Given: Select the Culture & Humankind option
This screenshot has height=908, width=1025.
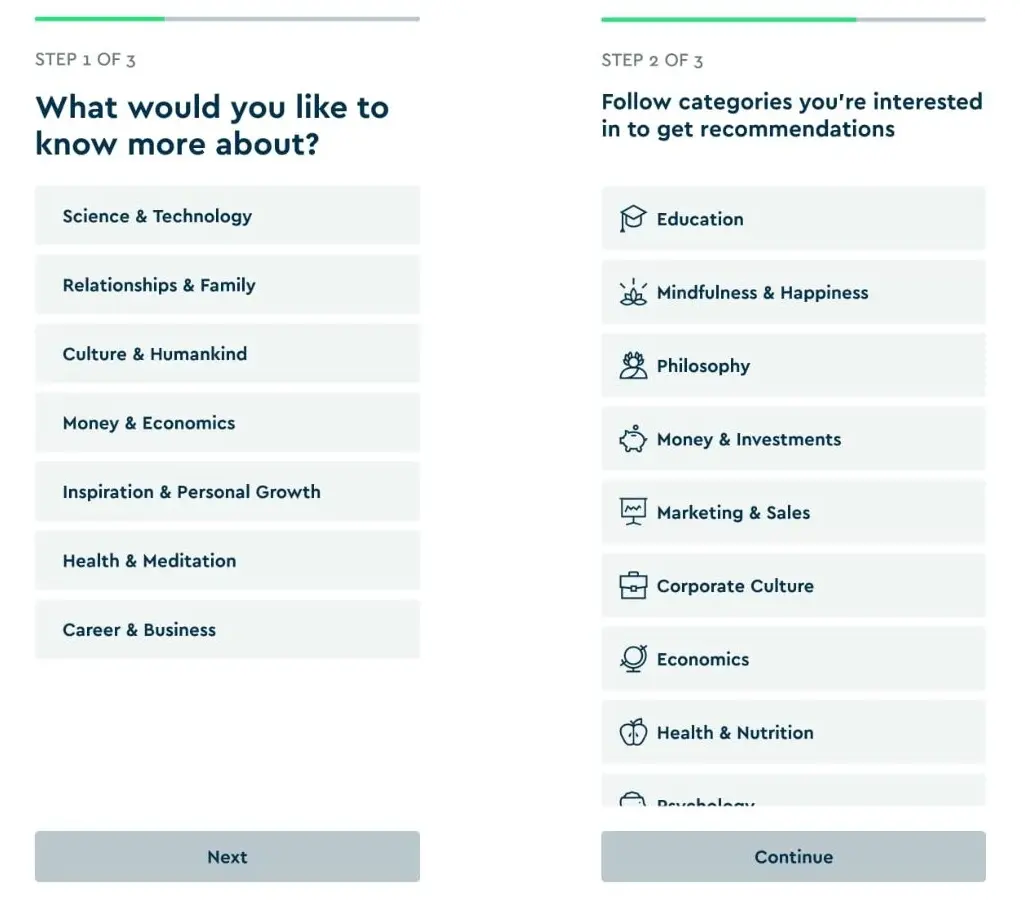Looking at the screenshot, I should pyautogui.click(x=227, y=353).
